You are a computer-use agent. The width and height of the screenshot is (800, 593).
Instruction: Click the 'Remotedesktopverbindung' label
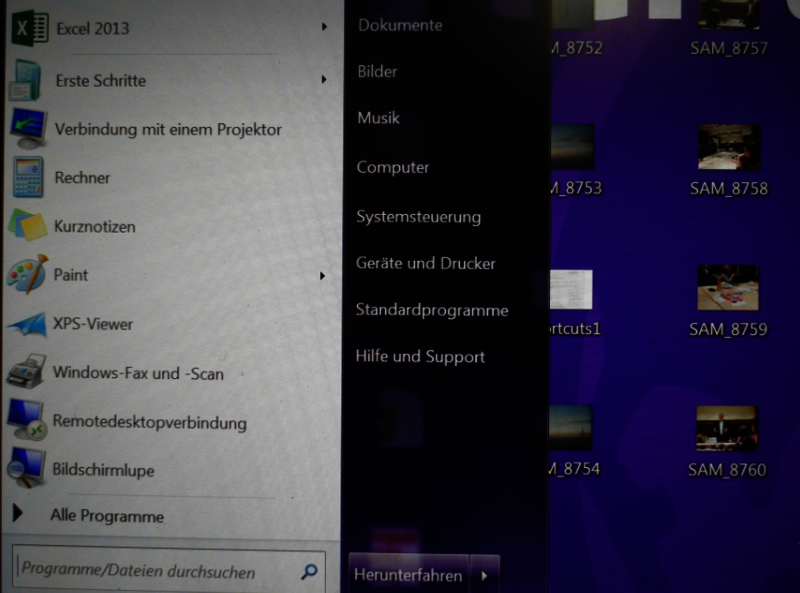149,423
